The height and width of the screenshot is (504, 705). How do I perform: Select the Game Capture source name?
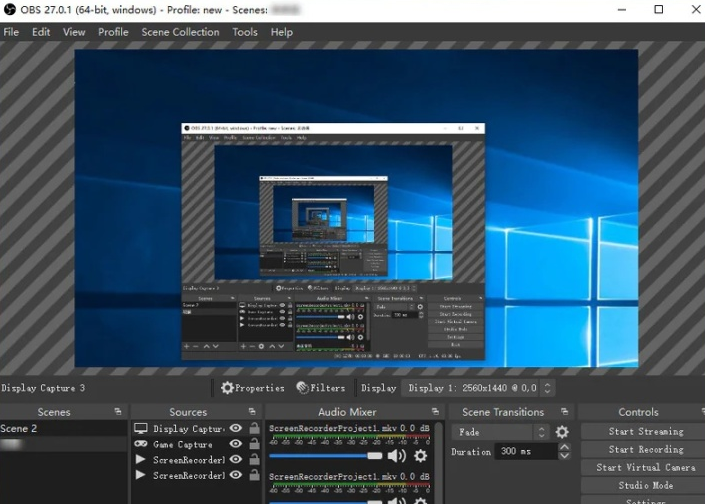183,444
